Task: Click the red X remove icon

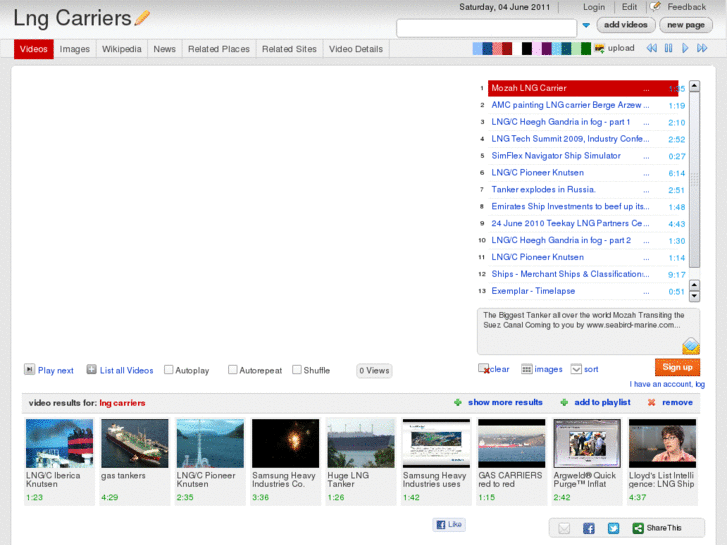Action: pyautogui.click(x=651, y=403)
